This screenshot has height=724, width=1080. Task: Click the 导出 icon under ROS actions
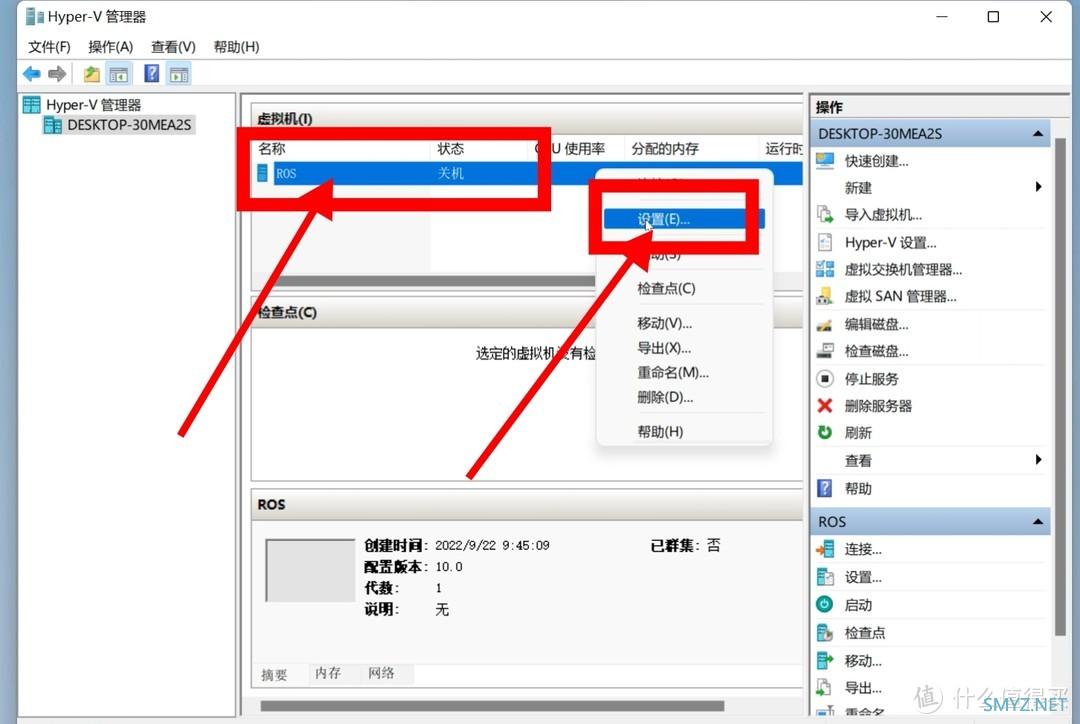click(x=824, y=687)
